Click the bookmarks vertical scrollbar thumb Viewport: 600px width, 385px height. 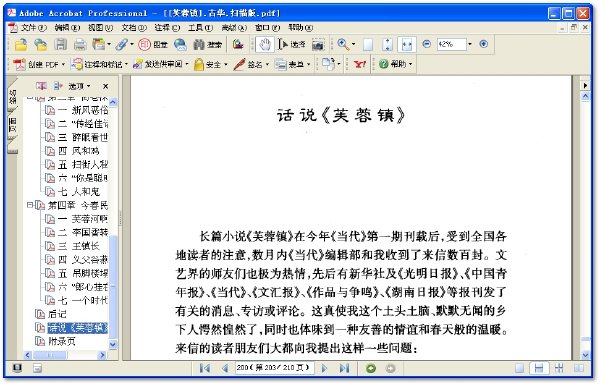(113, 286)
